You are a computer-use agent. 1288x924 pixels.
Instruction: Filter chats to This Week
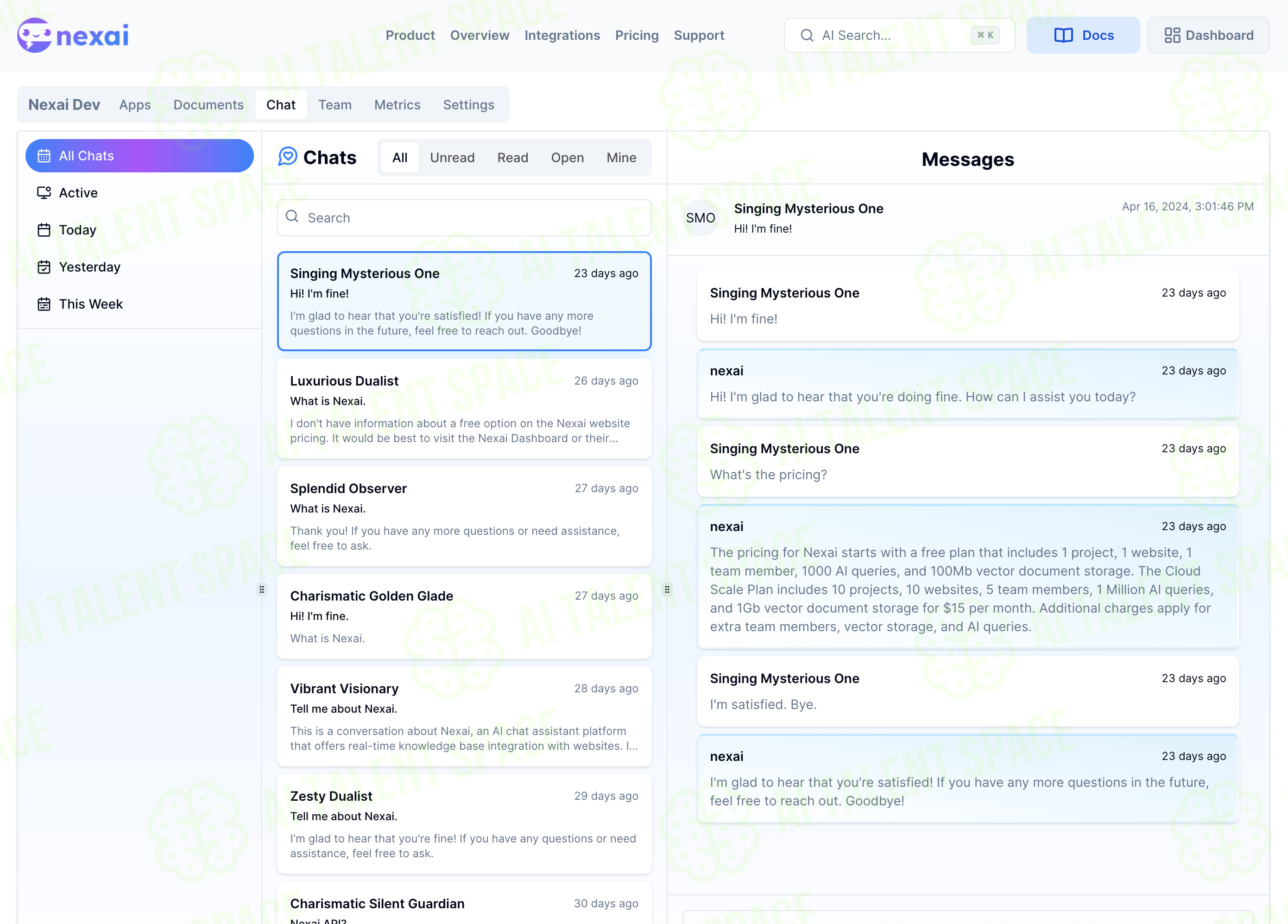coord(139,304)
